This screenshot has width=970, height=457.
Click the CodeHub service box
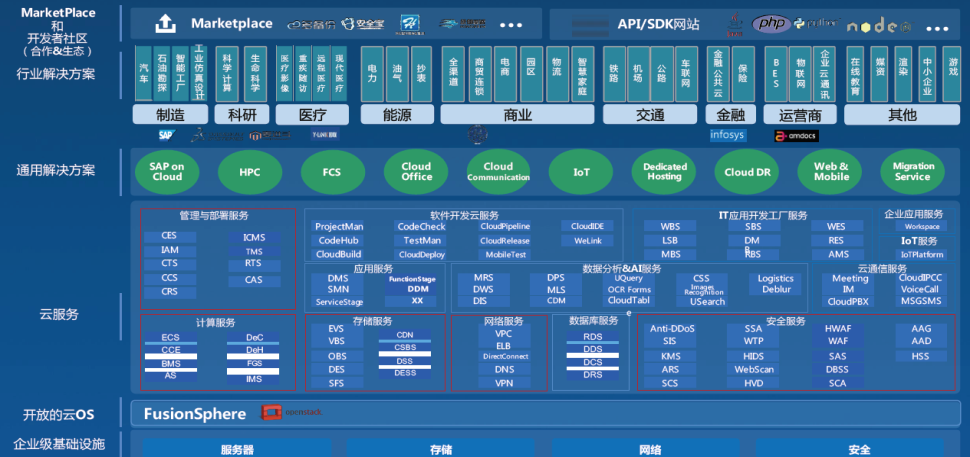click(338, 241)
